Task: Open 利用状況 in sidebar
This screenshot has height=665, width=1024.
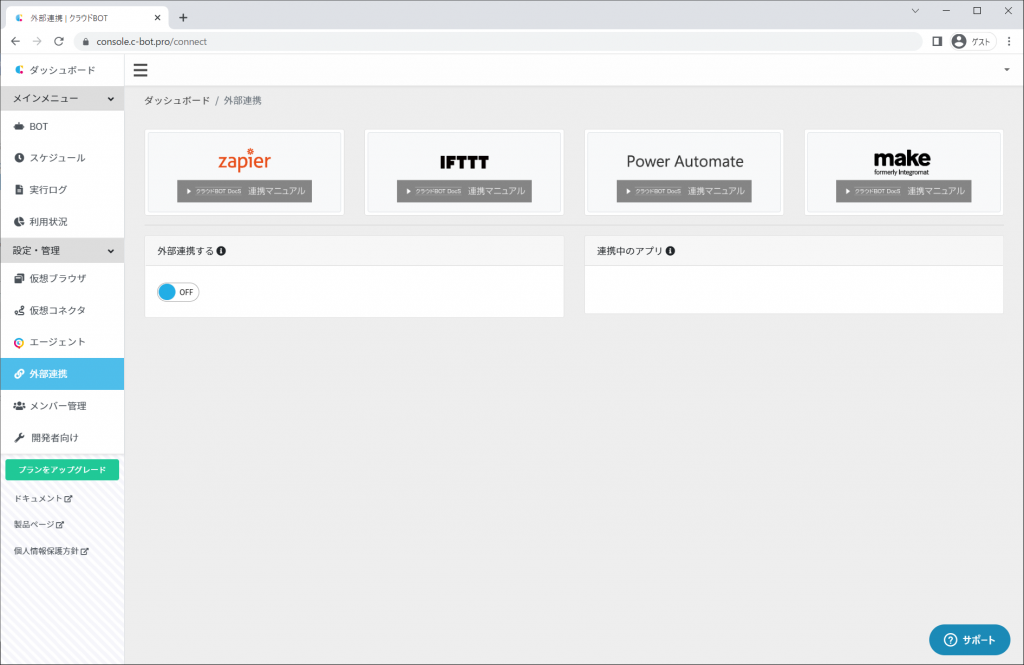Action: (x=62, y=221)
